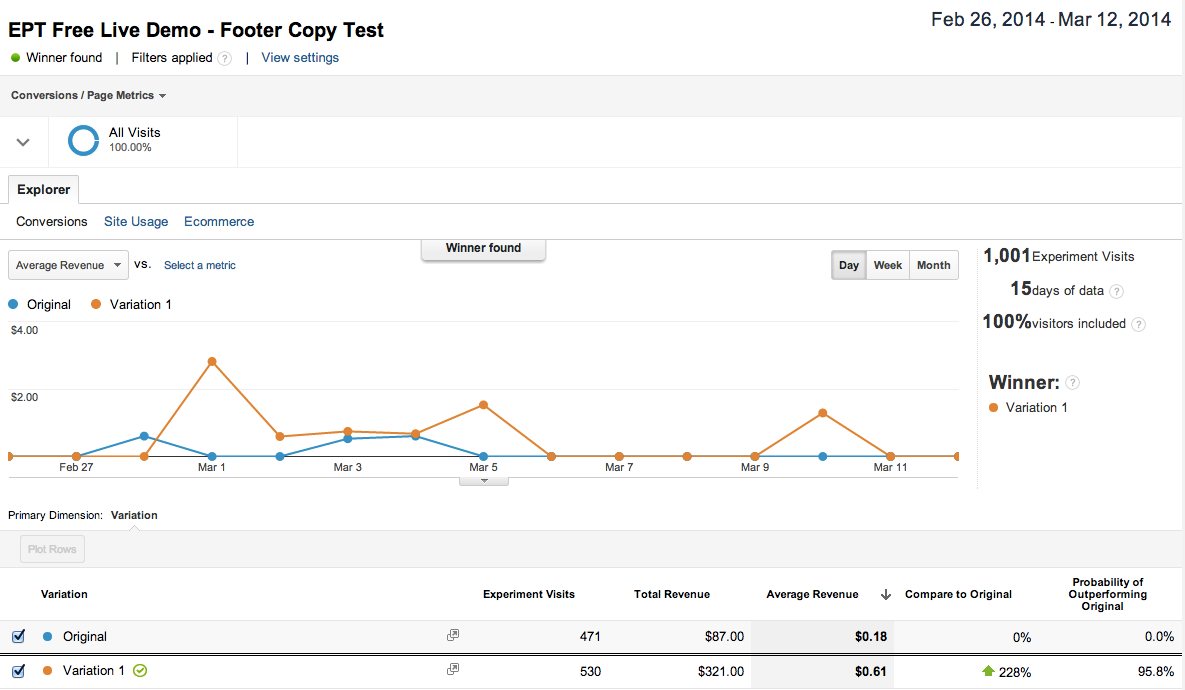Viewport: 1185px width, 690px height.
Task: Switch chart to Week view
Action: coord(887,265)
